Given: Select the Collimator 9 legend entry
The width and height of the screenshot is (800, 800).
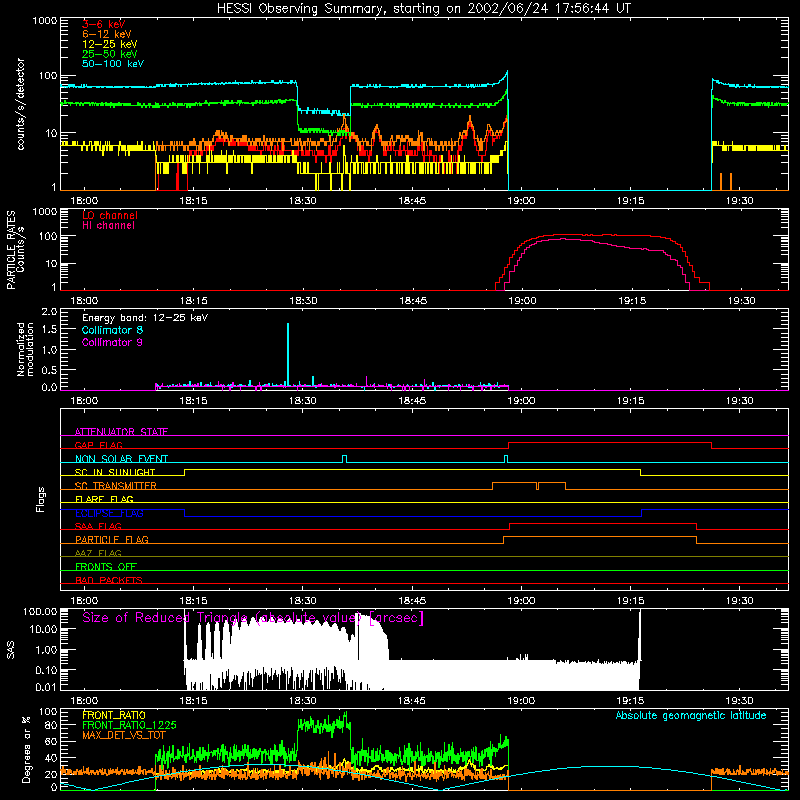Looking at the screenshot, I should pyautogui.click(x=112, y=342).
